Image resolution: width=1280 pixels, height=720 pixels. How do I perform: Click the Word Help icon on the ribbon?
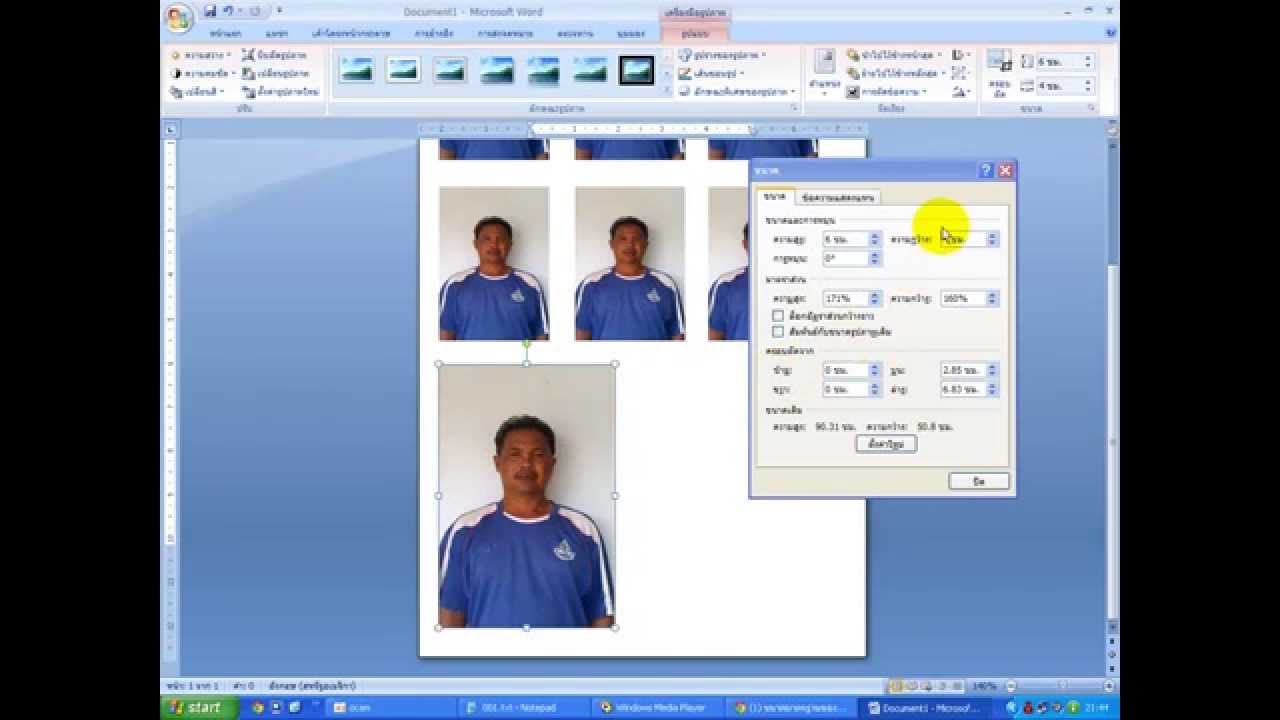click(1111, 32)
